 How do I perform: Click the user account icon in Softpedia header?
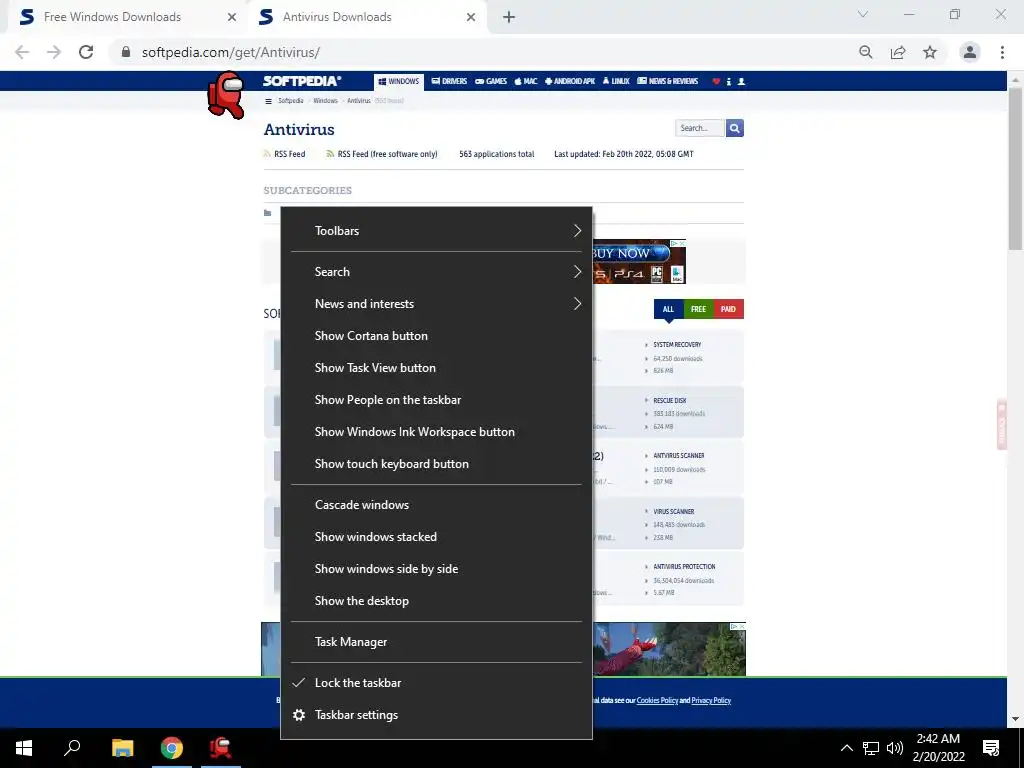[x=741, y=82]
